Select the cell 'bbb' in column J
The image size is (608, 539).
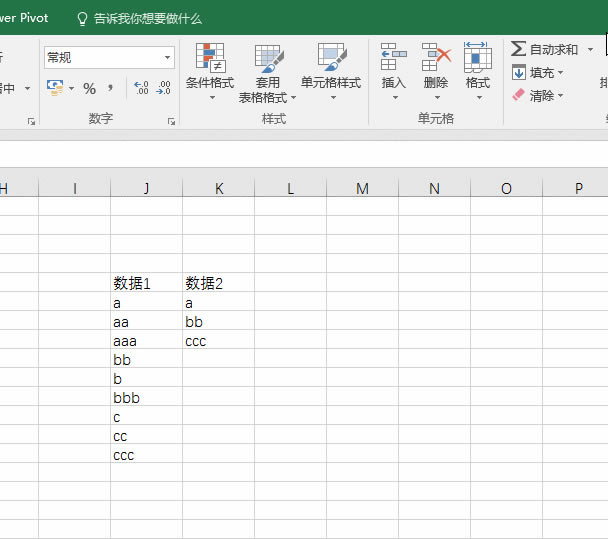point(147,396)
